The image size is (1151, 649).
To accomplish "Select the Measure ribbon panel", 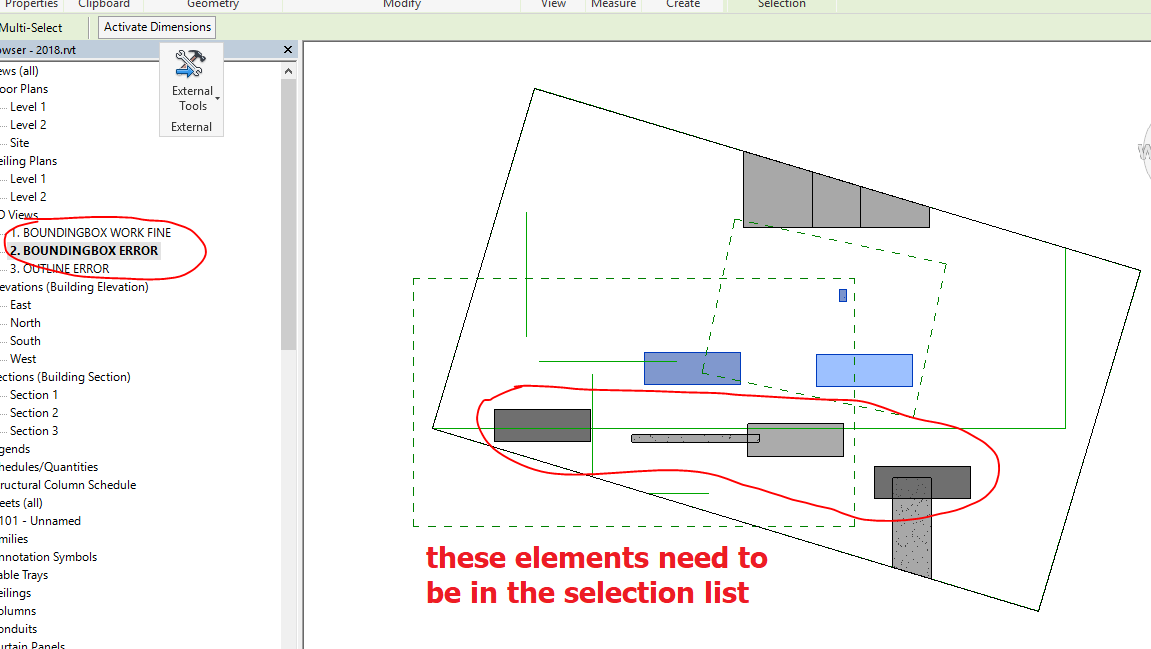I will tap(614, 5).
